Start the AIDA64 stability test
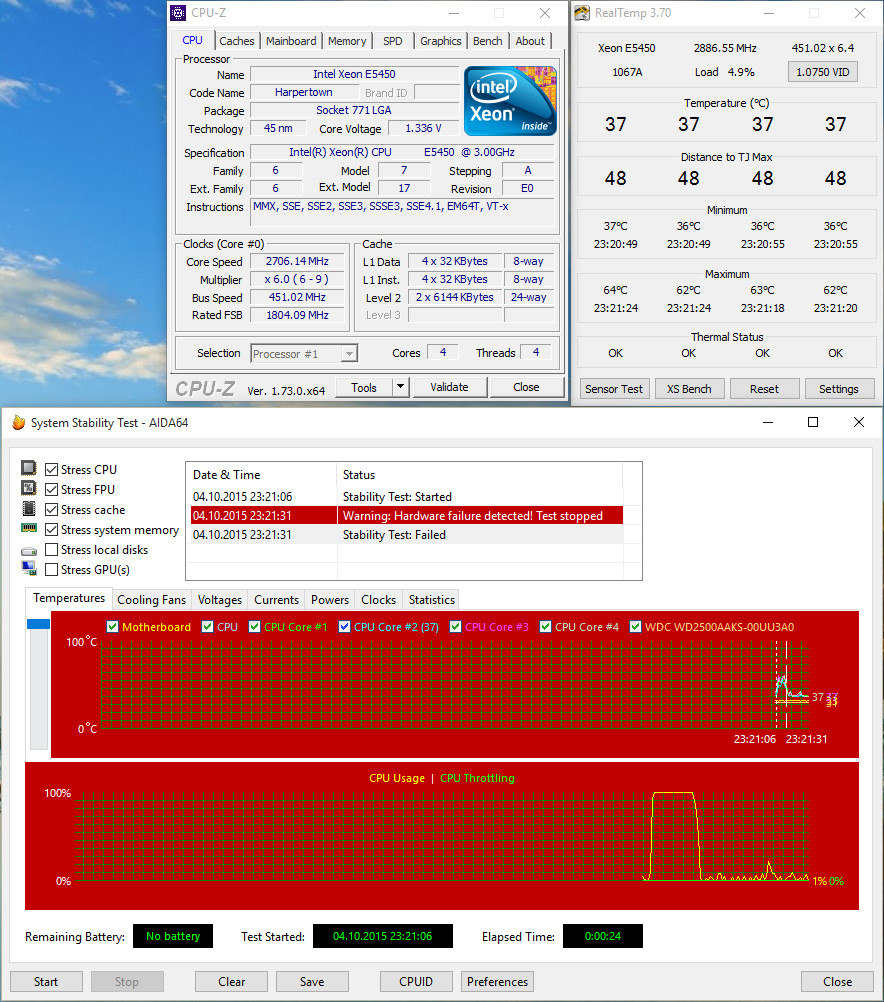Screen dimensions: 884x1002 pyautogui.click(x=46, y=982)
